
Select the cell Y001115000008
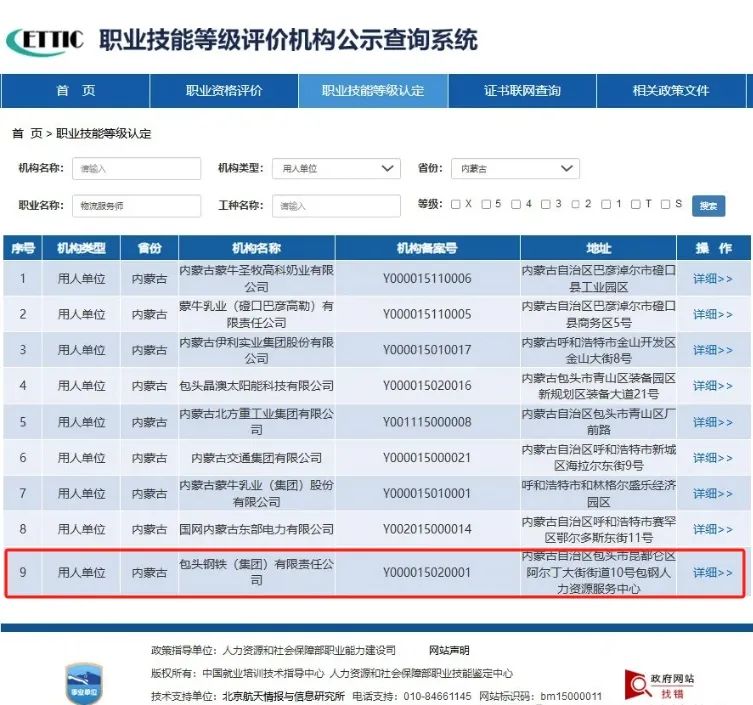[427, 422]
